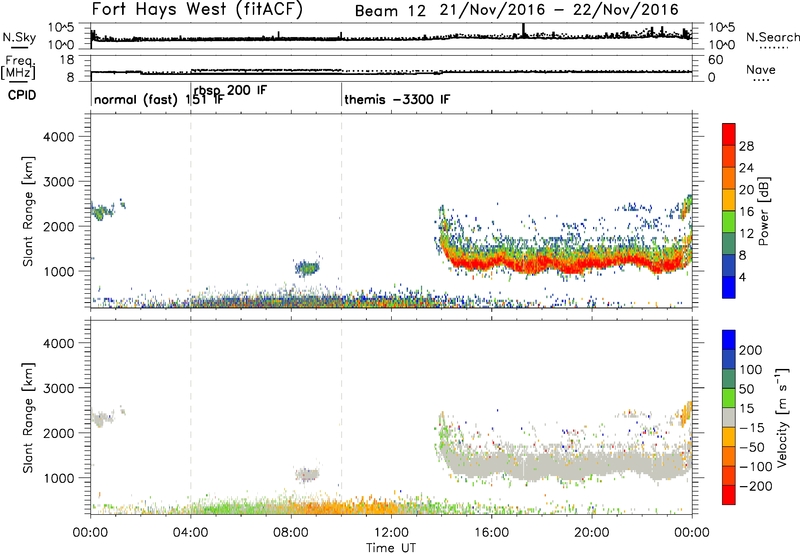
Task: Click the power panel 'Slant Range [km]' label
Action: click(x=28, y=211)
